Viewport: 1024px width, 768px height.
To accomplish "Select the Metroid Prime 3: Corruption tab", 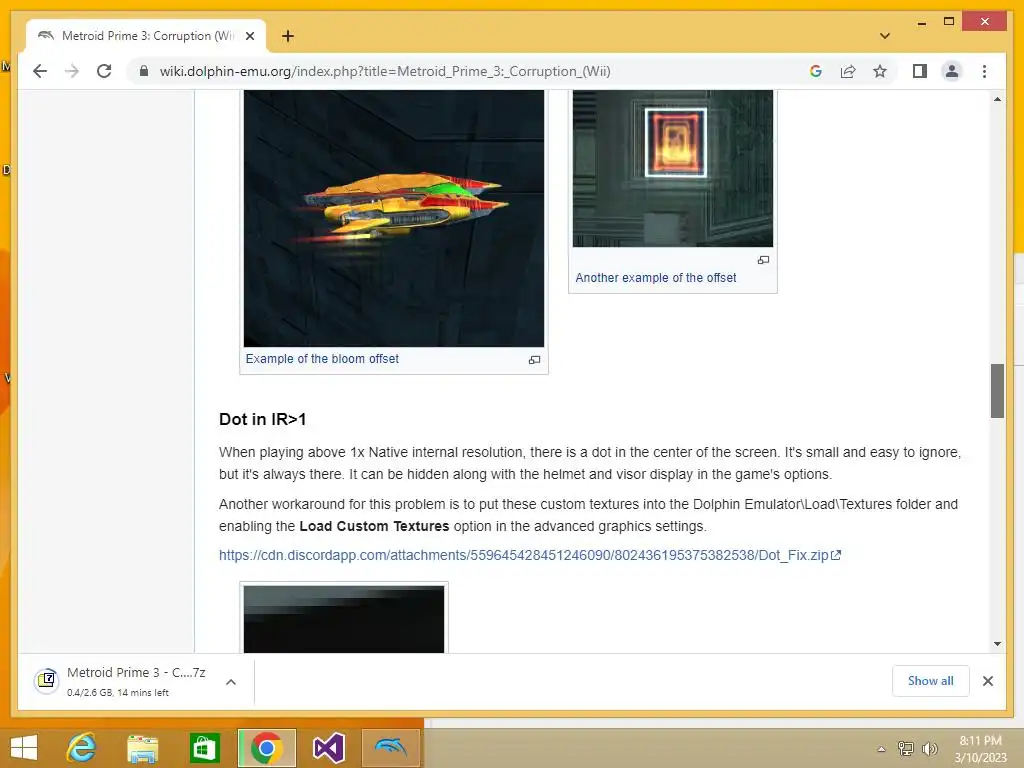I will point(146,36).
